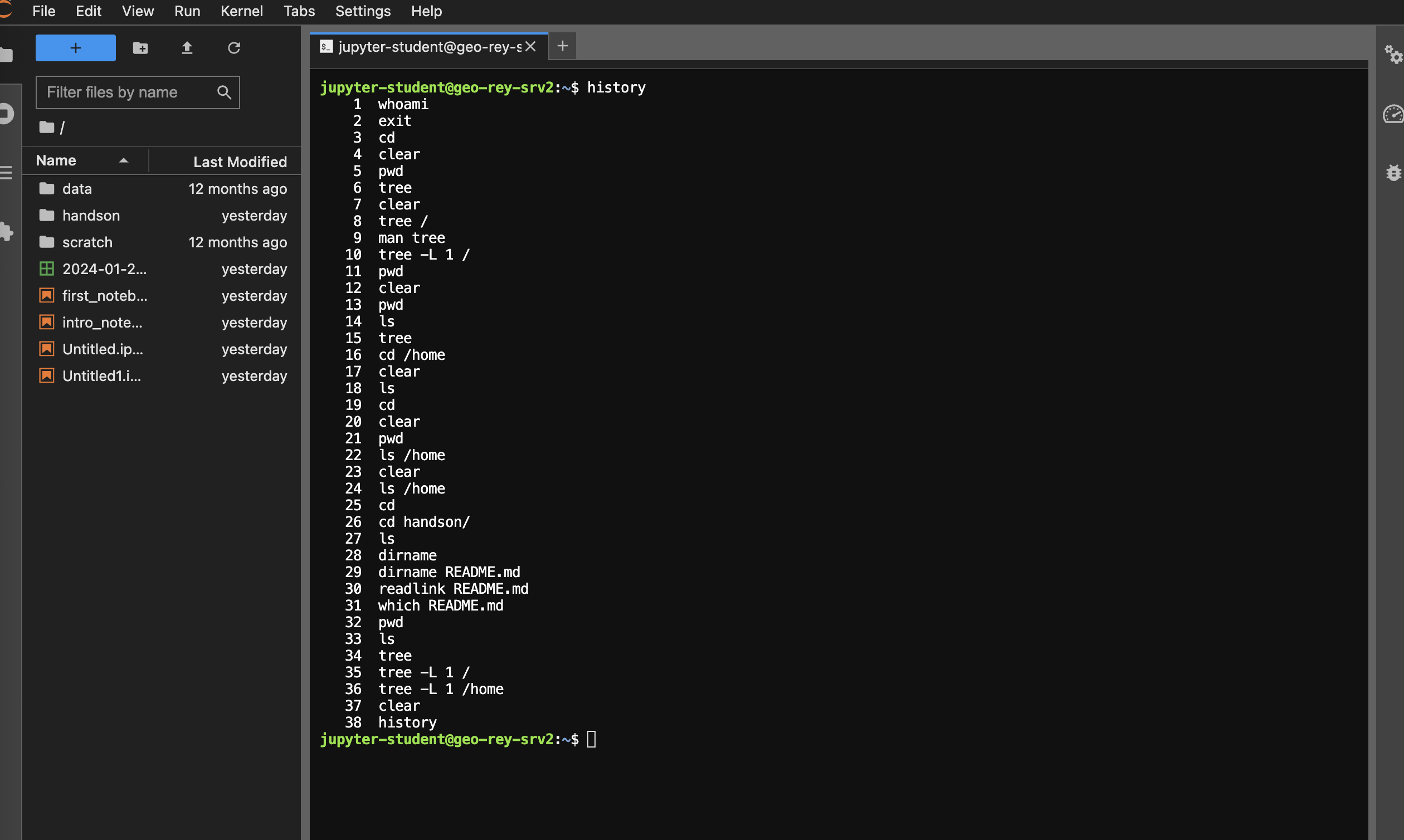Click the Upload Files icon

(187, 48)
